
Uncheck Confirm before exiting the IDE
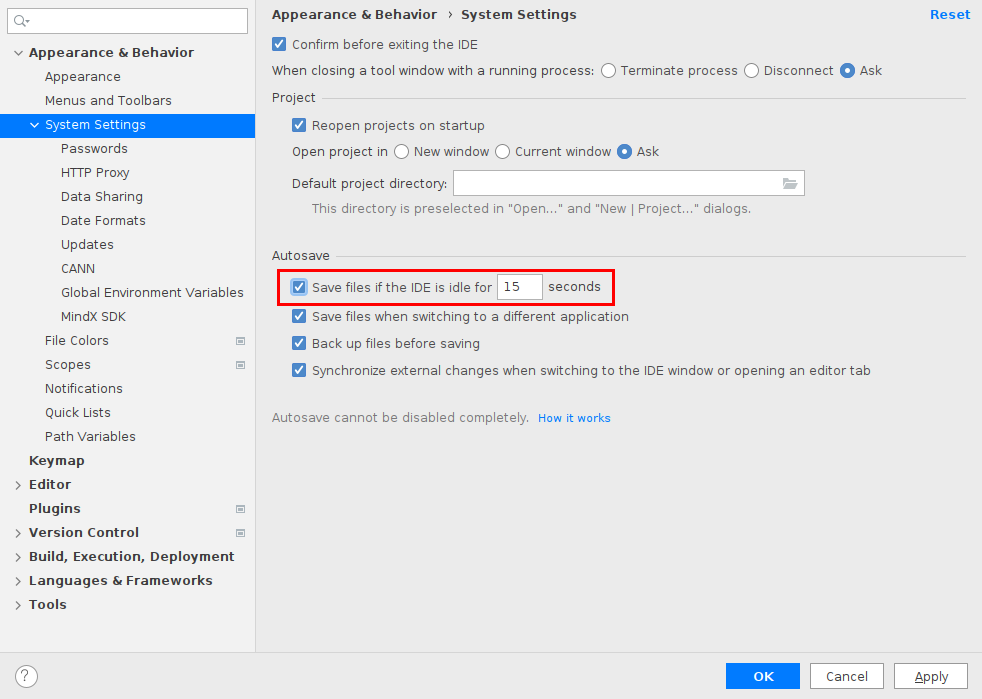point(279,44)
